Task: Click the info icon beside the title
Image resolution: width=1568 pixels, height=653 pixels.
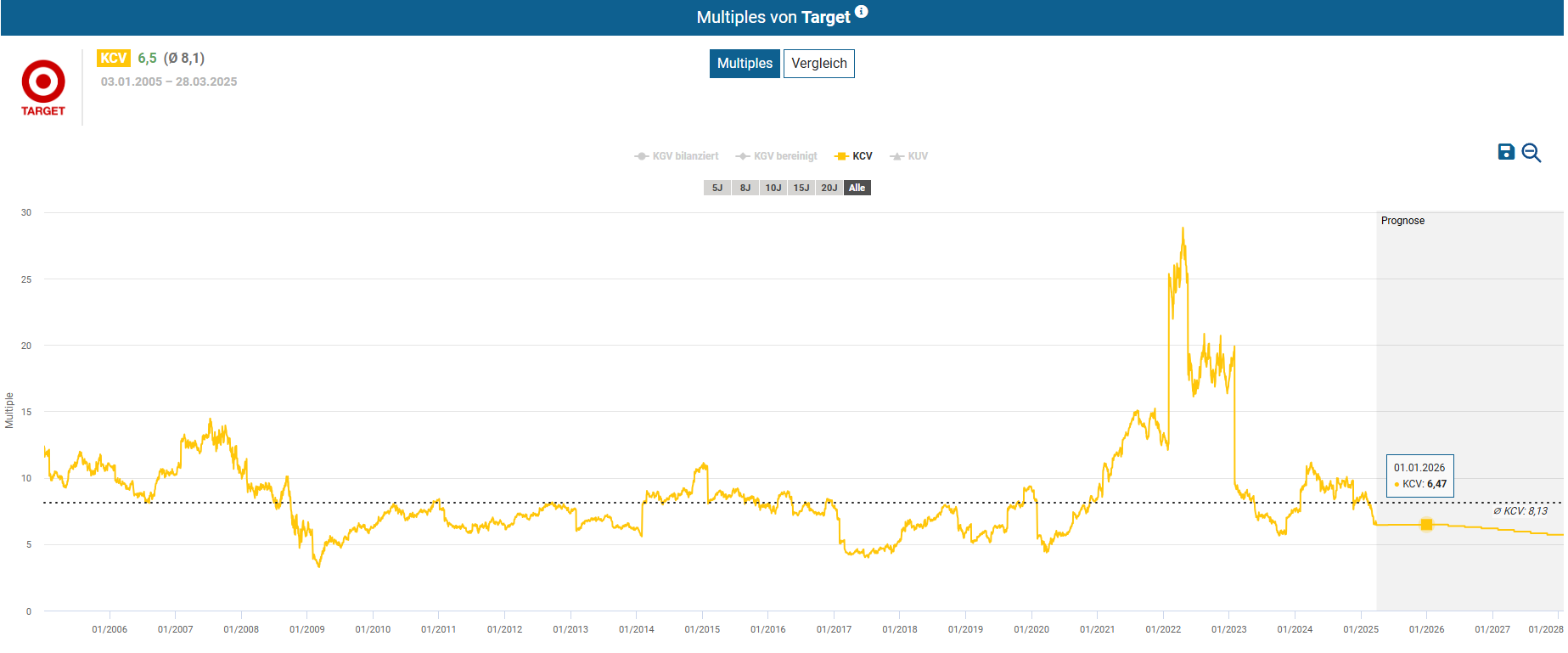Action: 861,12
